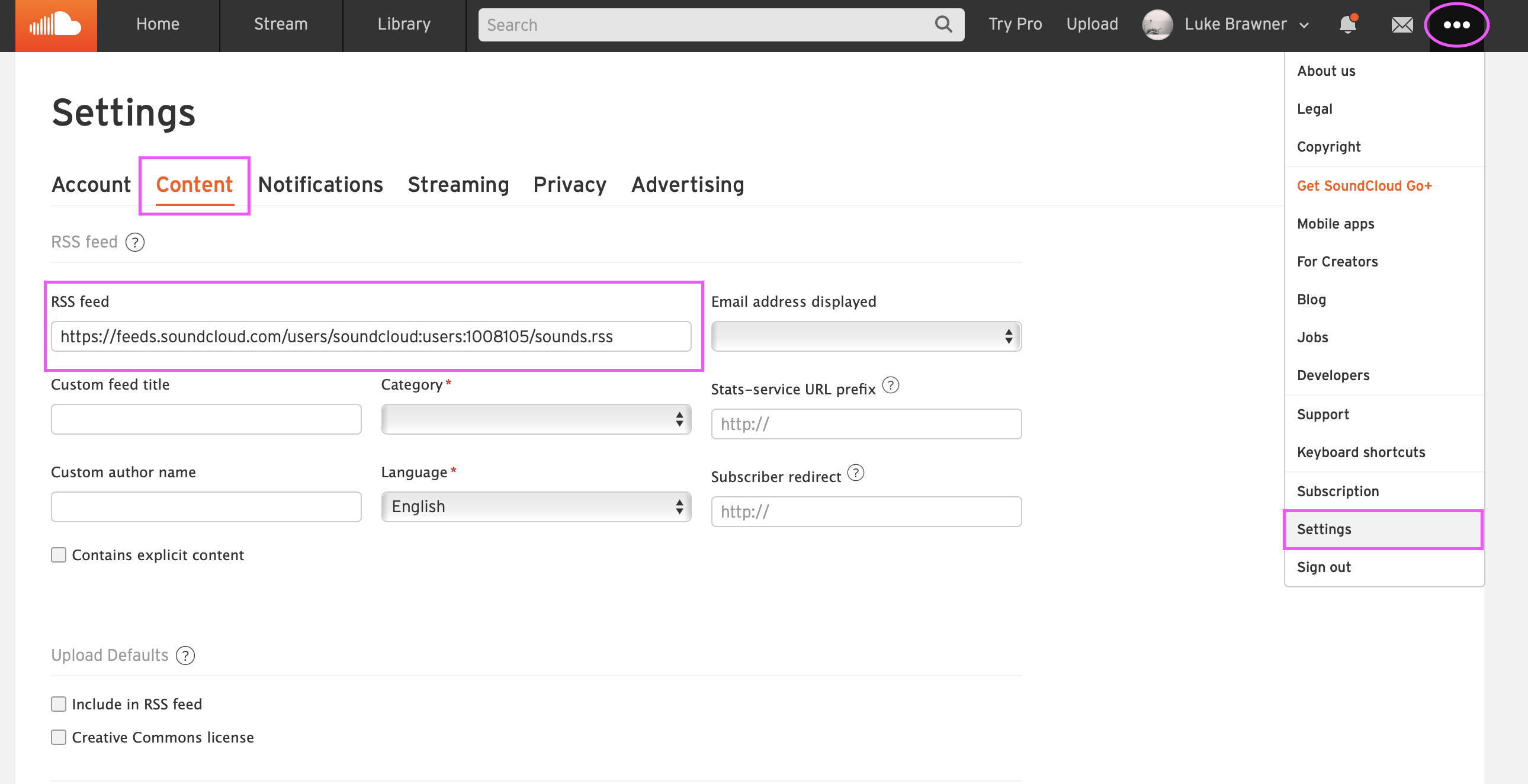Switch to the Account tab

click(x=91, y=184)
